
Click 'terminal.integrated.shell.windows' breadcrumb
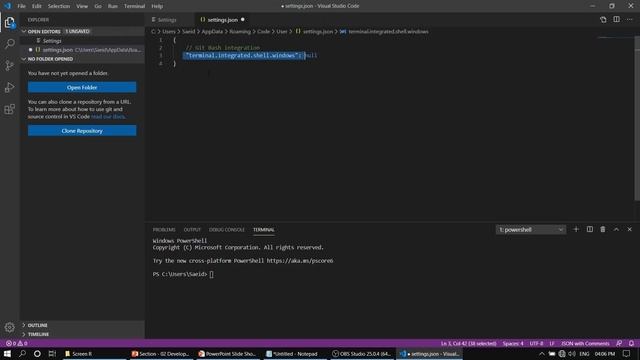coord(388,31)
